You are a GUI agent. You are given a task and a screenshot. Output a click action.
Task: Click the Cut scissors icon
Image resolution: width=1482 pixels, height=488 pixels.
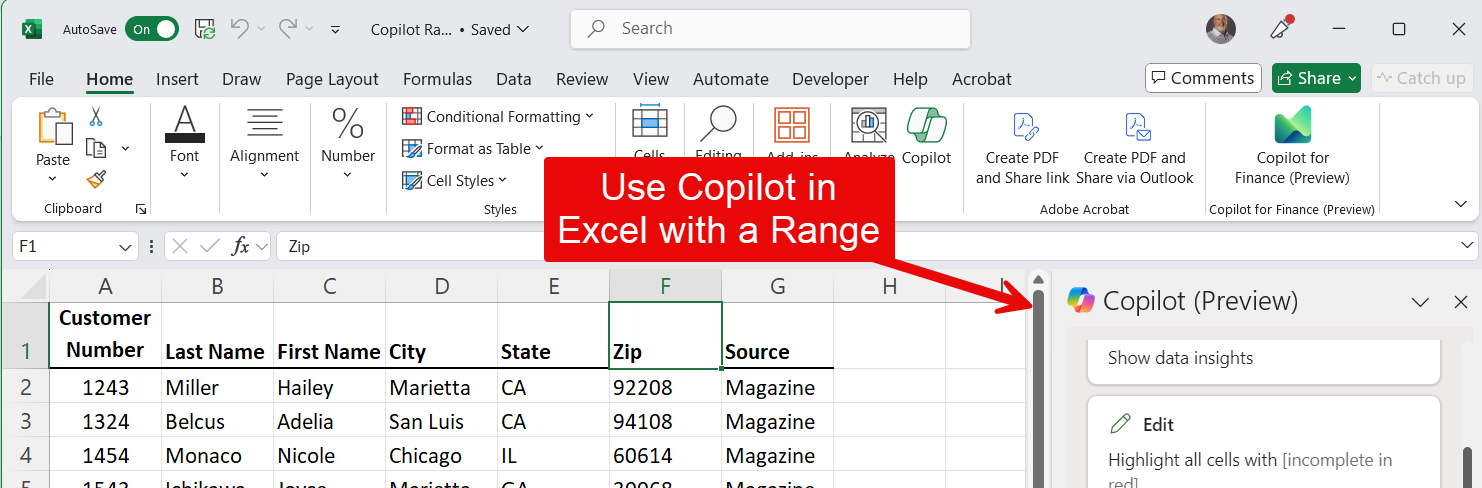tap(96, 118)
